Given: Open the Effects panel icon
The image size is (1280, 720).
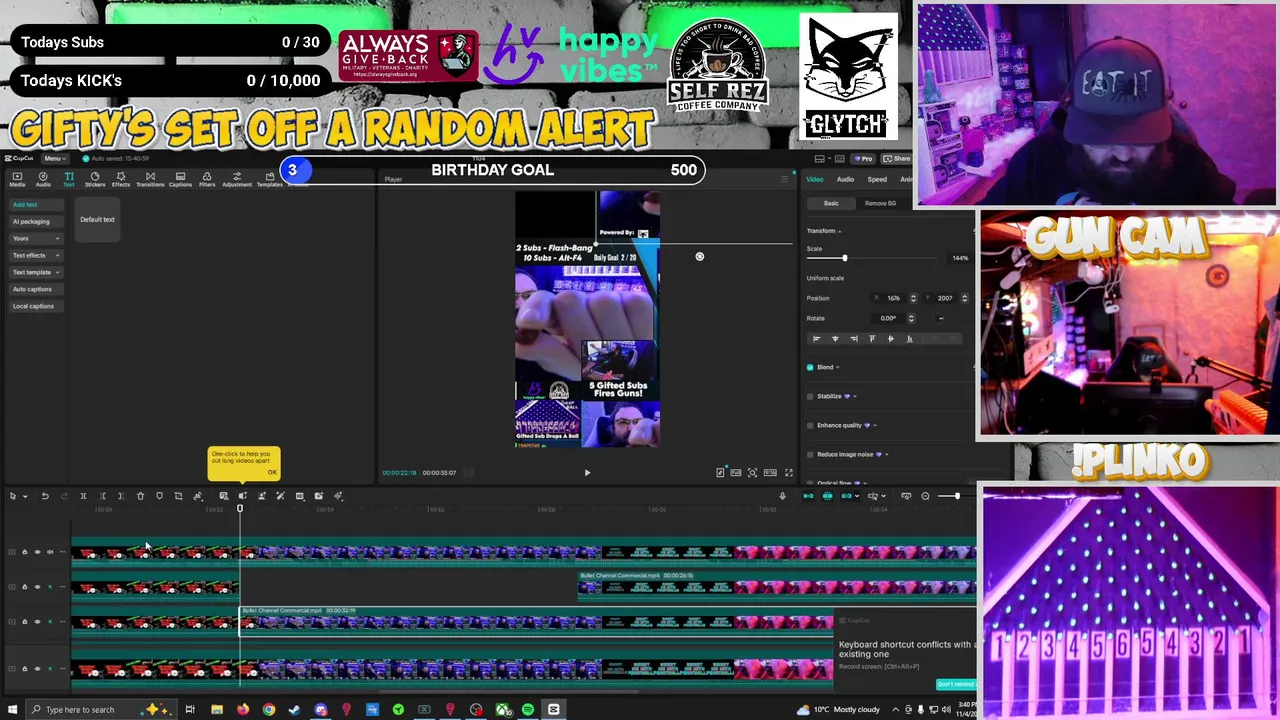Looking at the screenshot, I should tap(121, 179).
